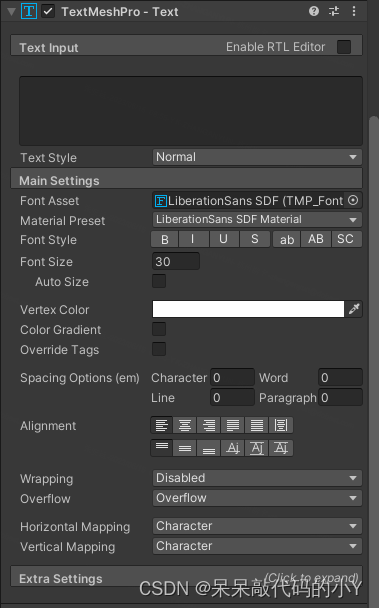Screen dimensions: 379x608
Task: Toggle Italic font style button
Action: (x=193, y=239)
